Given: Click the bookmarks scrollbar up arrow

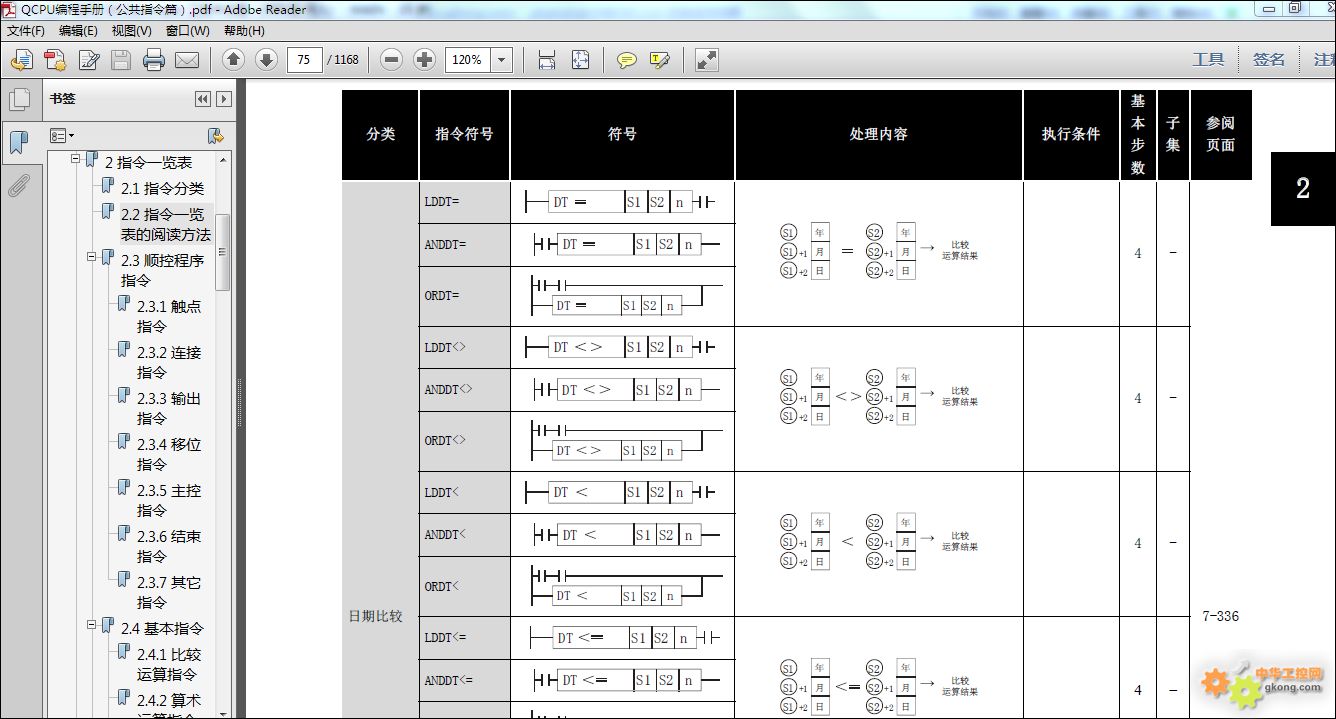Looking at the screenshot, I should 223,160.
